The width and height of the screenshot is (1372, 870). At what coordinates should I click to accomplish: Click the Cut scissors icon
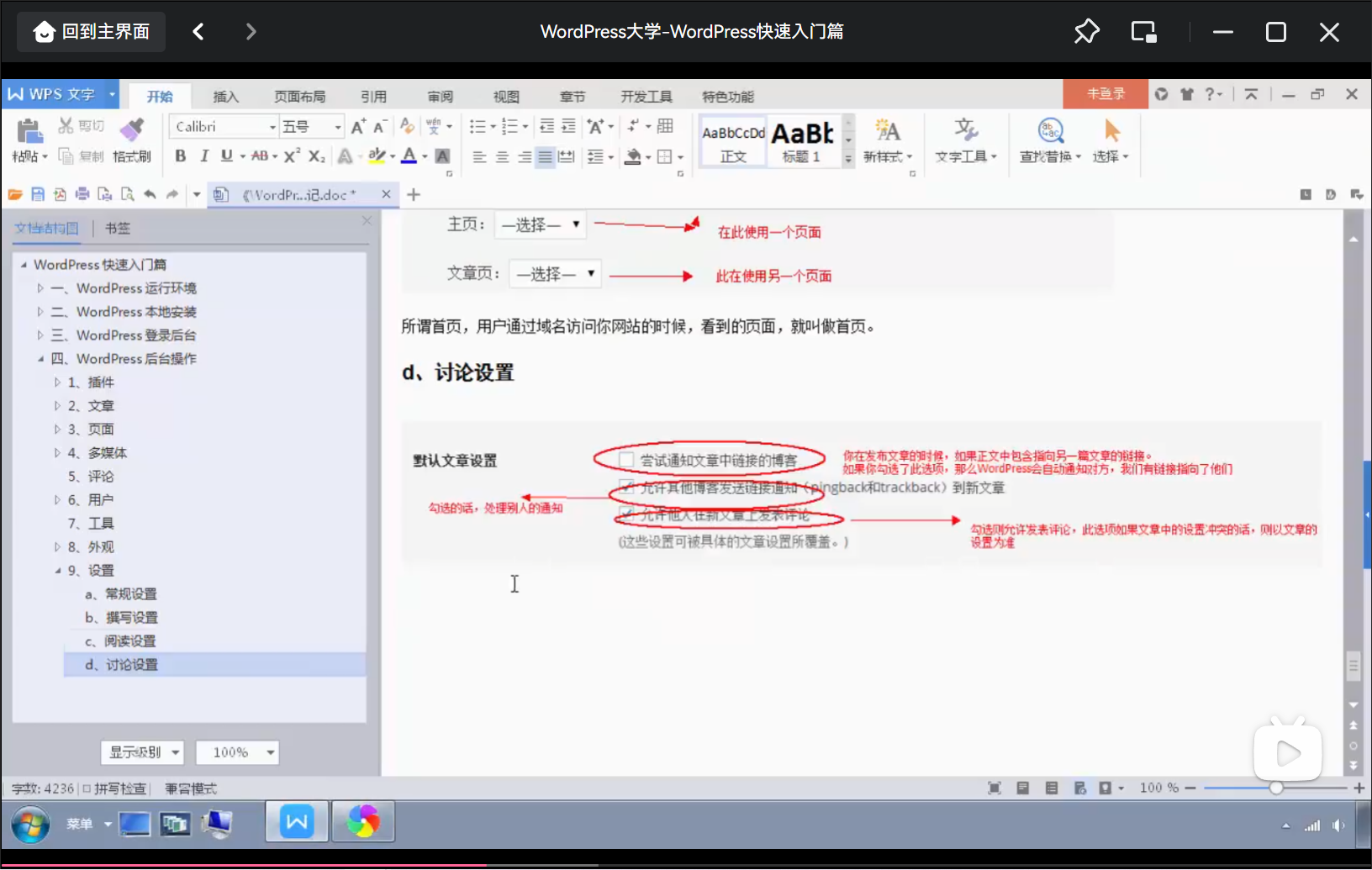pos(66,126)
